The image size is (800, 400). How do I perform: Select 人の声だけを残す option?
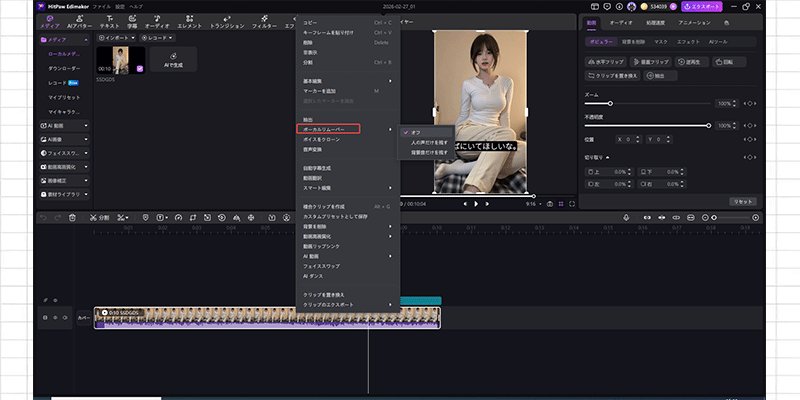[x=429, y=142]
